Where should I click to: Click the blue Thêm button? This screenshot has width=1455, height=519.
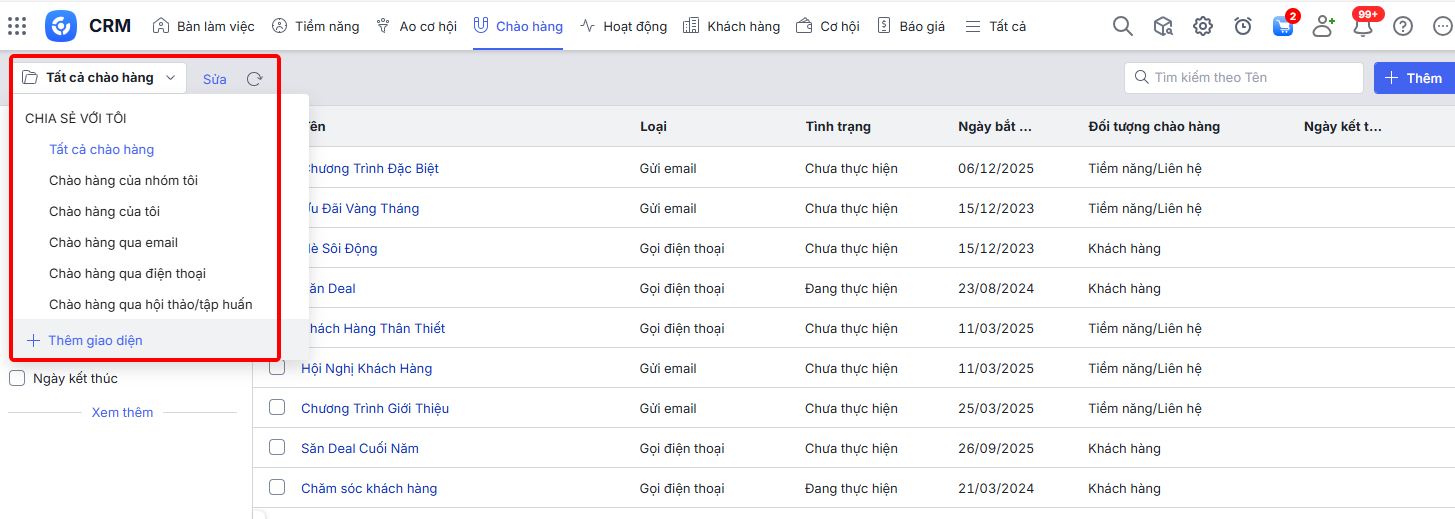(x=1413, y=78)
